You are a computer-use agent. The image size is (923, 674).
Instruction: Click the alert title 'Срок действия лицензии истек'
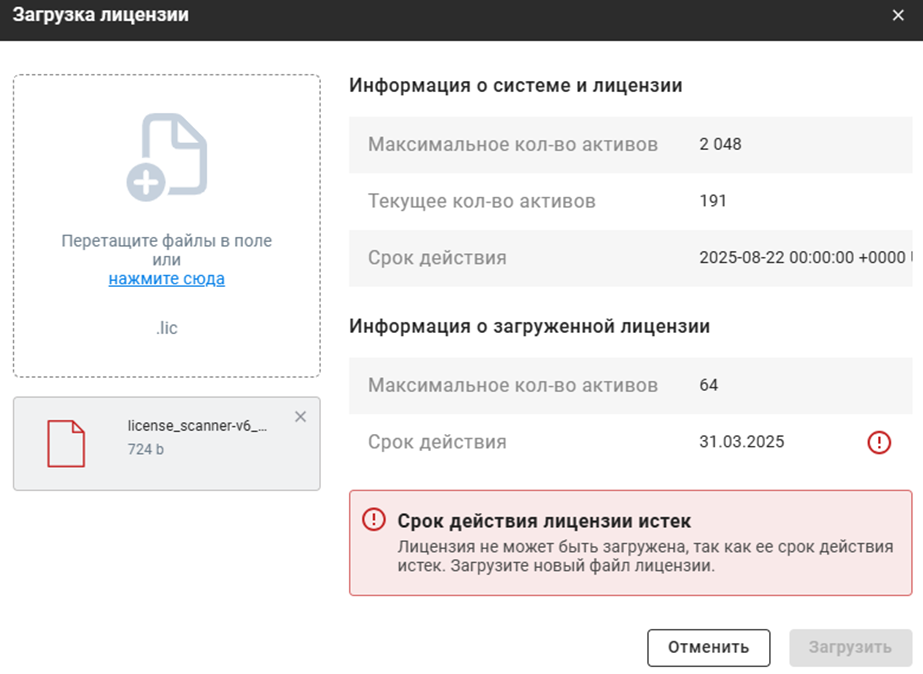click(x=544, y=521)
